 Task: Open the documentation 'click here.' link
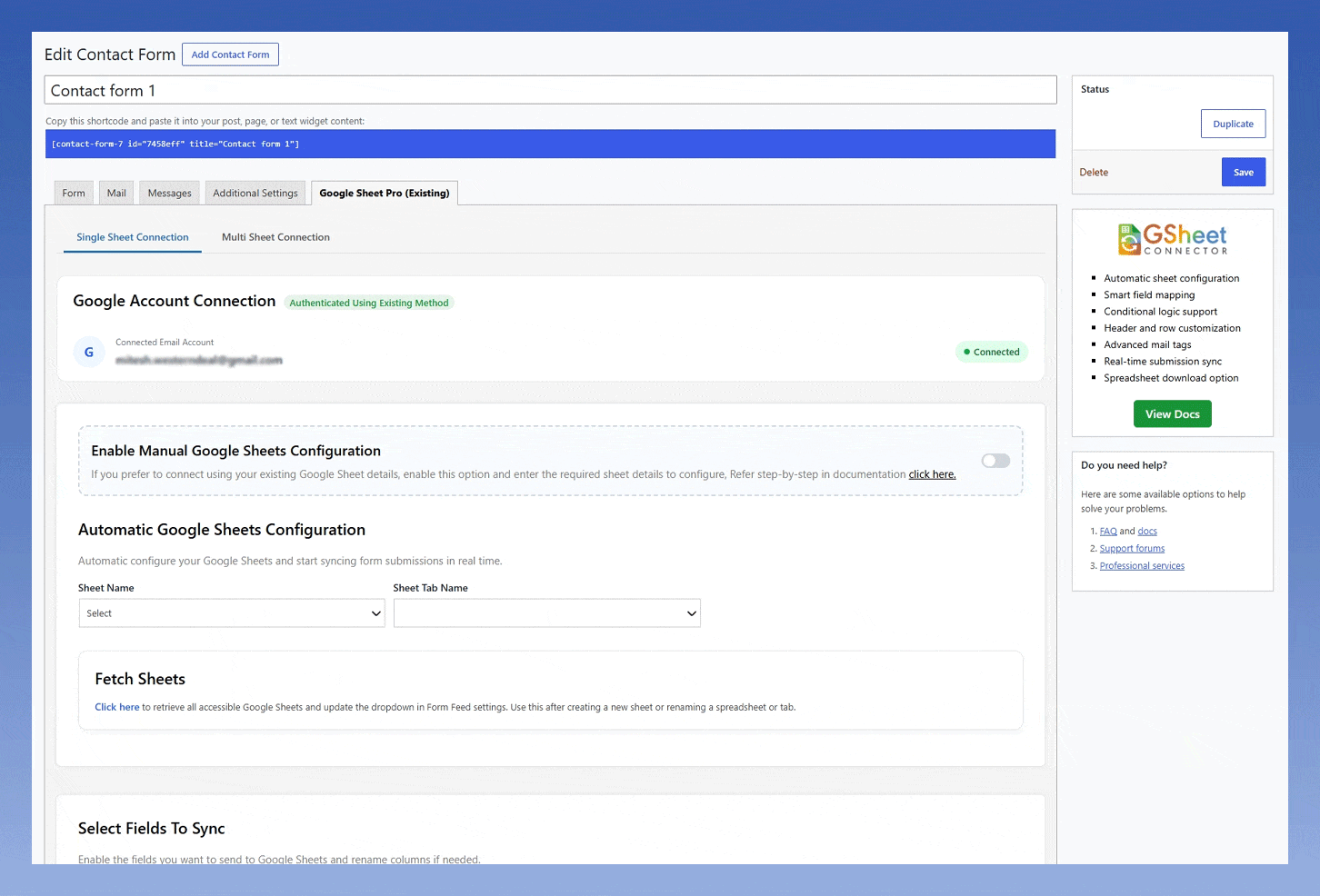tap(932, 474)
